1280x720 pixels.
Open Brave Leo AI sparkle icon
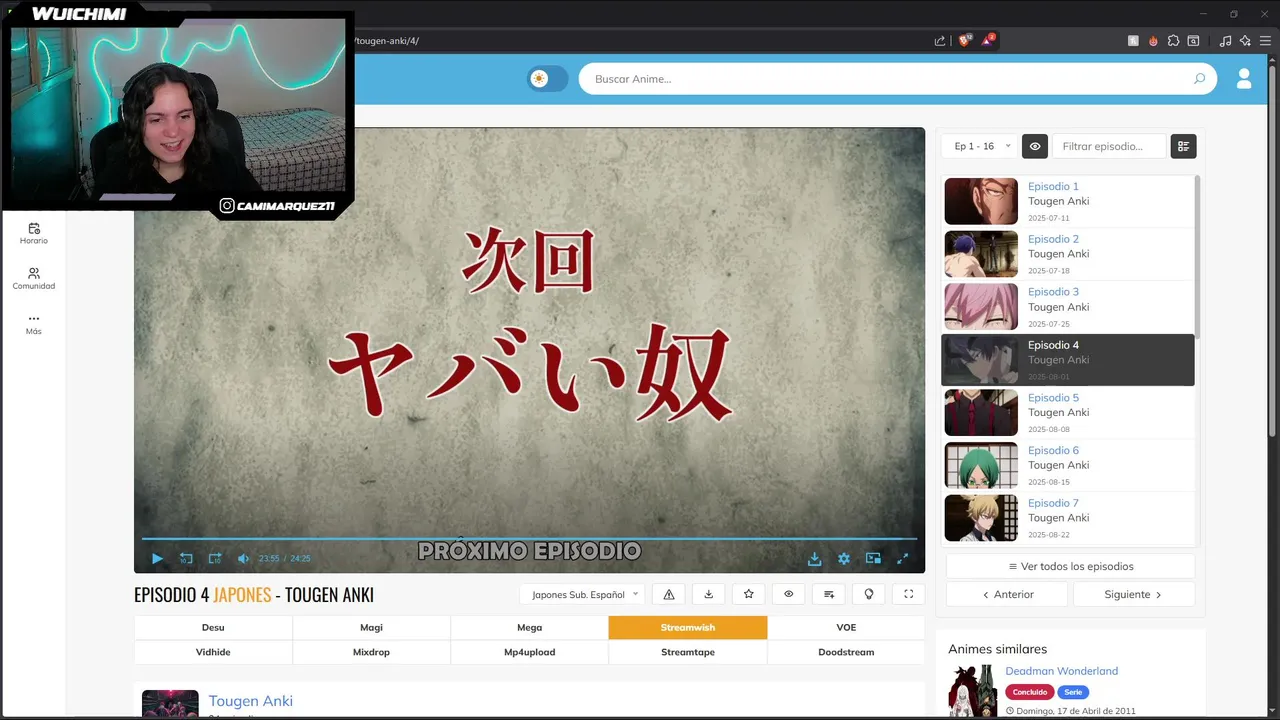1245,41
